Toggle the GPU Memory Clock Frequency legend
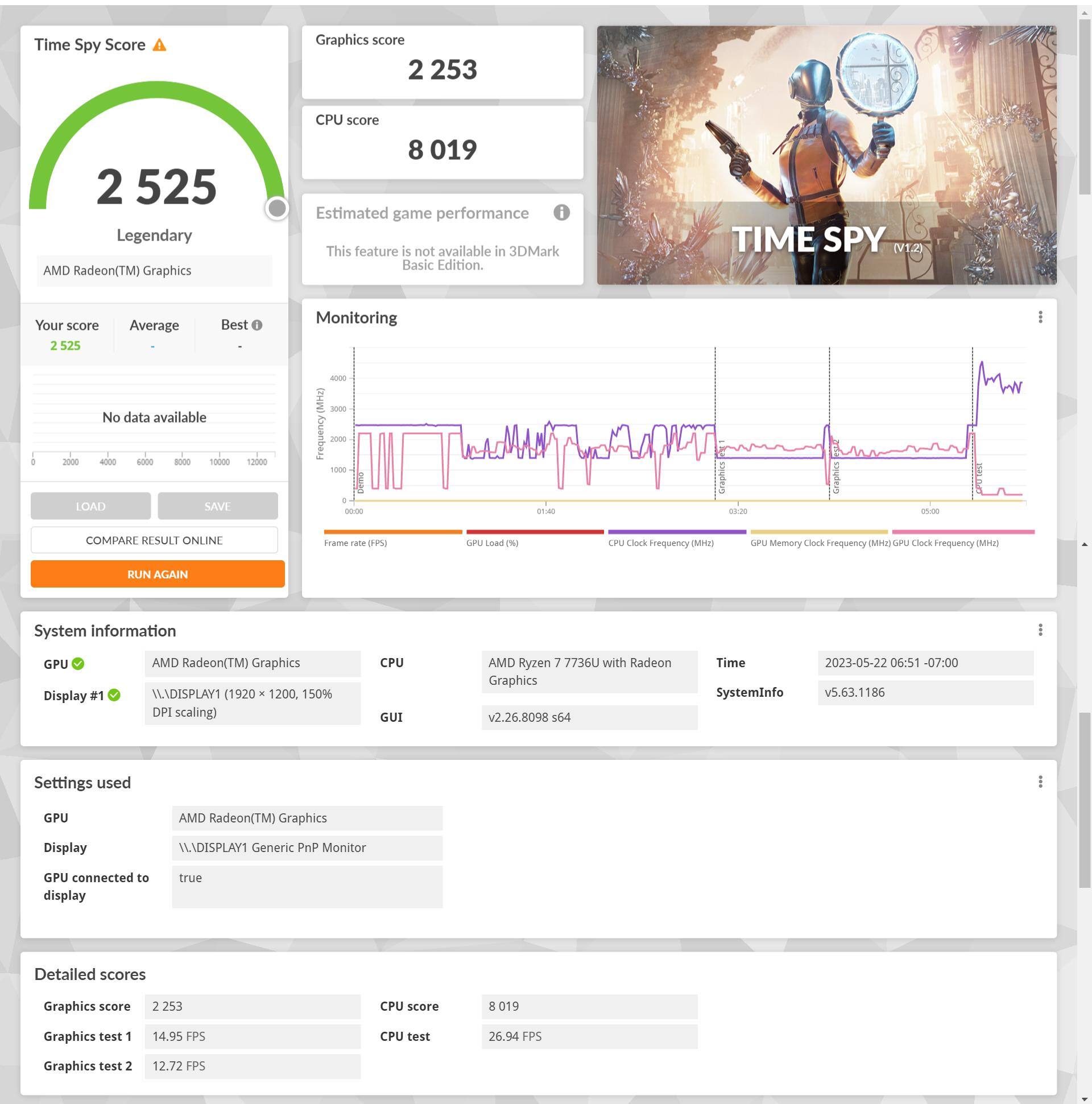The height and width of the screenshot is (1104, 1092). 820,543
